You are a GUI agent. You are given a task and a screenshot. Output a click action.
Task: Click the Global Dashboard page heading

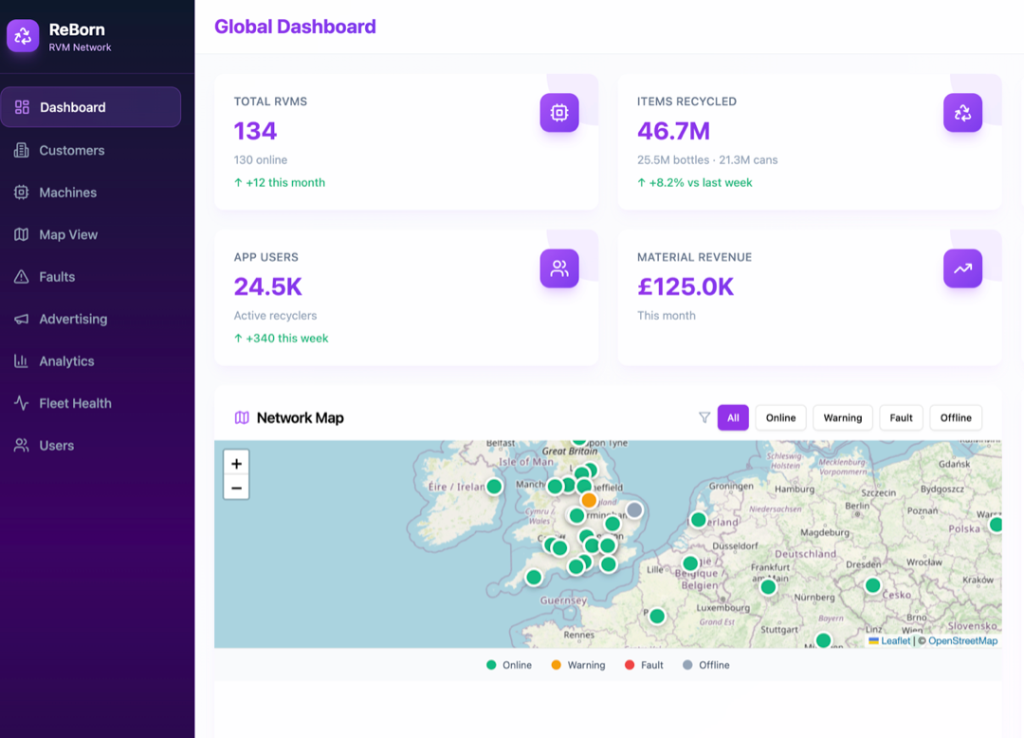[x=295, y=26]
